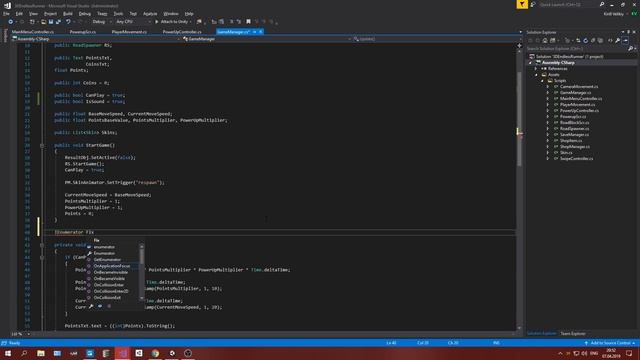Select SwipeController.cs in Solution Explorer

tap(576, 158)
